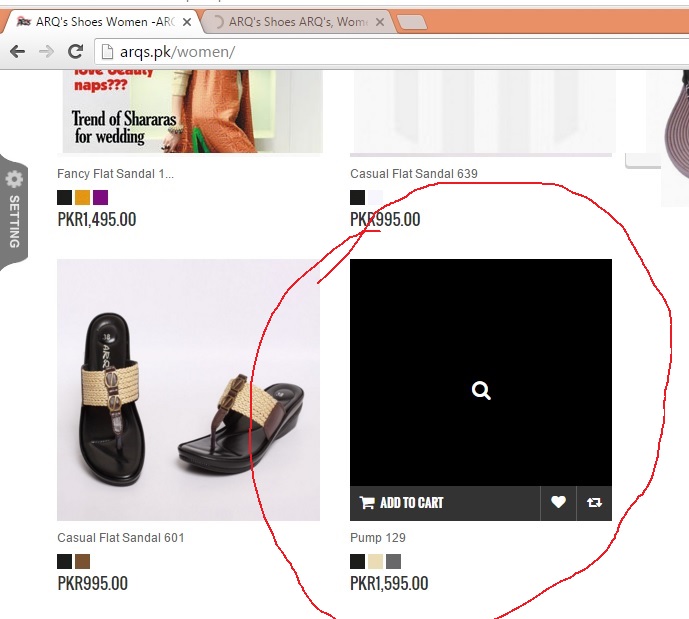Switch to the second ARQ's Shoes tab

tap(290, 21)
